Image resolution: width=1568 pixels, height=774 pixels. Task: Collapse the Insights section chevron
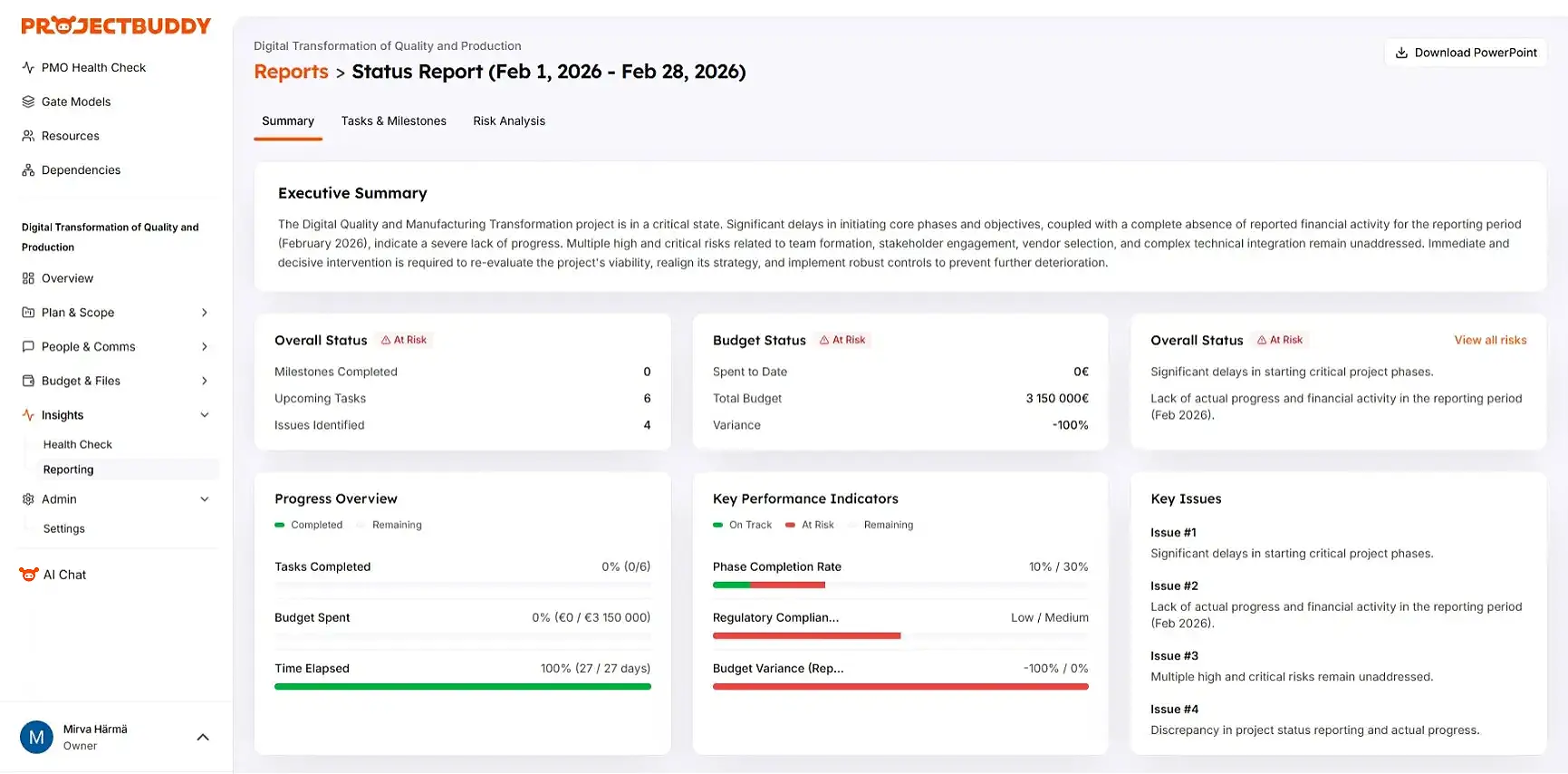coord(205,415)
